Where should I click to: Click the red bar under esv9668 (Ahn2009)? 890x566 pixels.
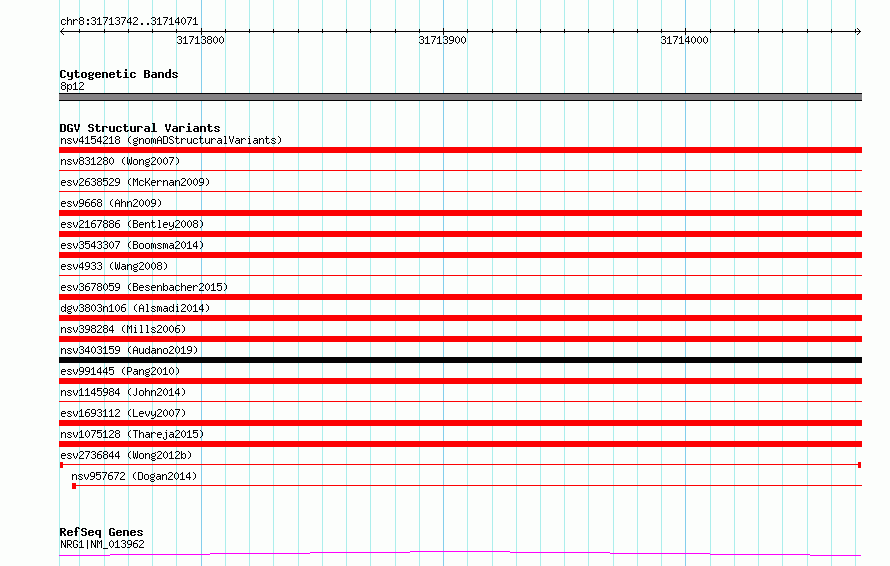pyautogui.click(x=460, y=213)
